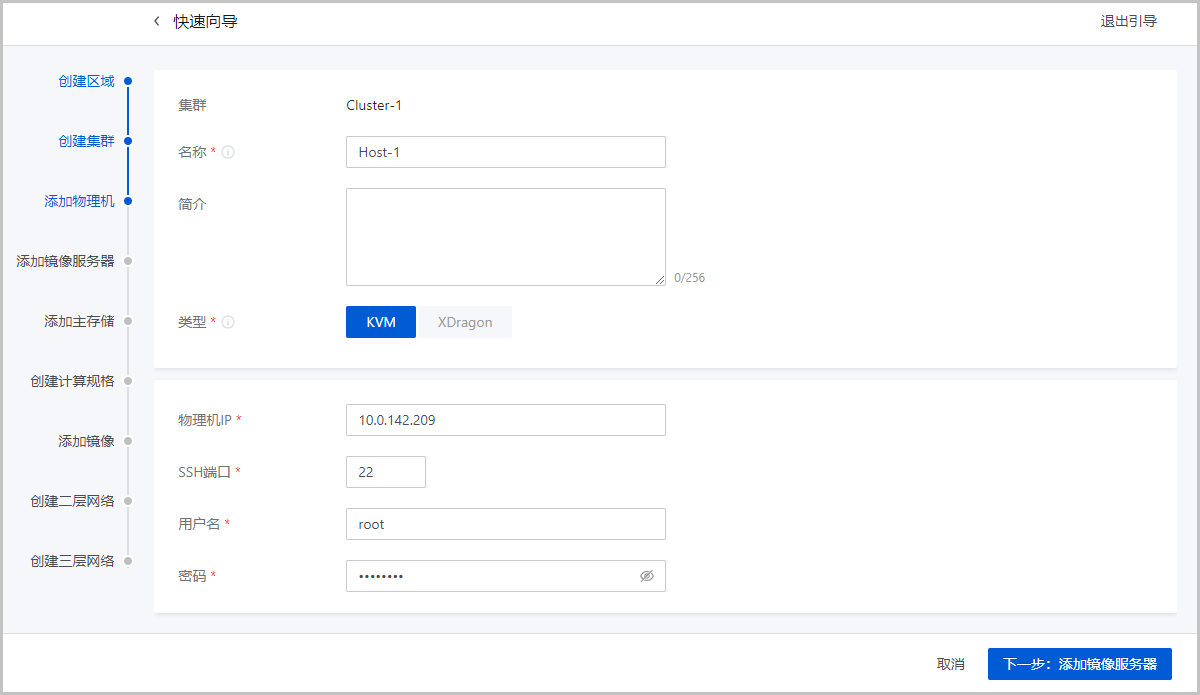Viewport: 1200px width, 695px height.
Task: Click the 物理机IP input field
Action: pyautogui.click(x=505, y=420)
